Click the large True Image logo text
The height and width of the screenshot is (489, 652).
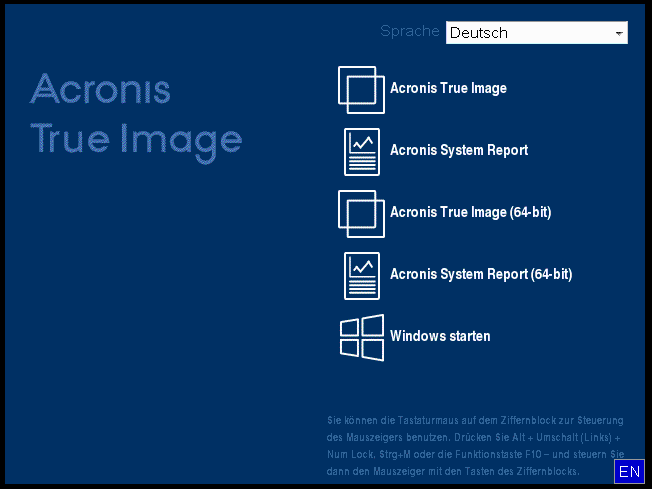click(136, 139)
